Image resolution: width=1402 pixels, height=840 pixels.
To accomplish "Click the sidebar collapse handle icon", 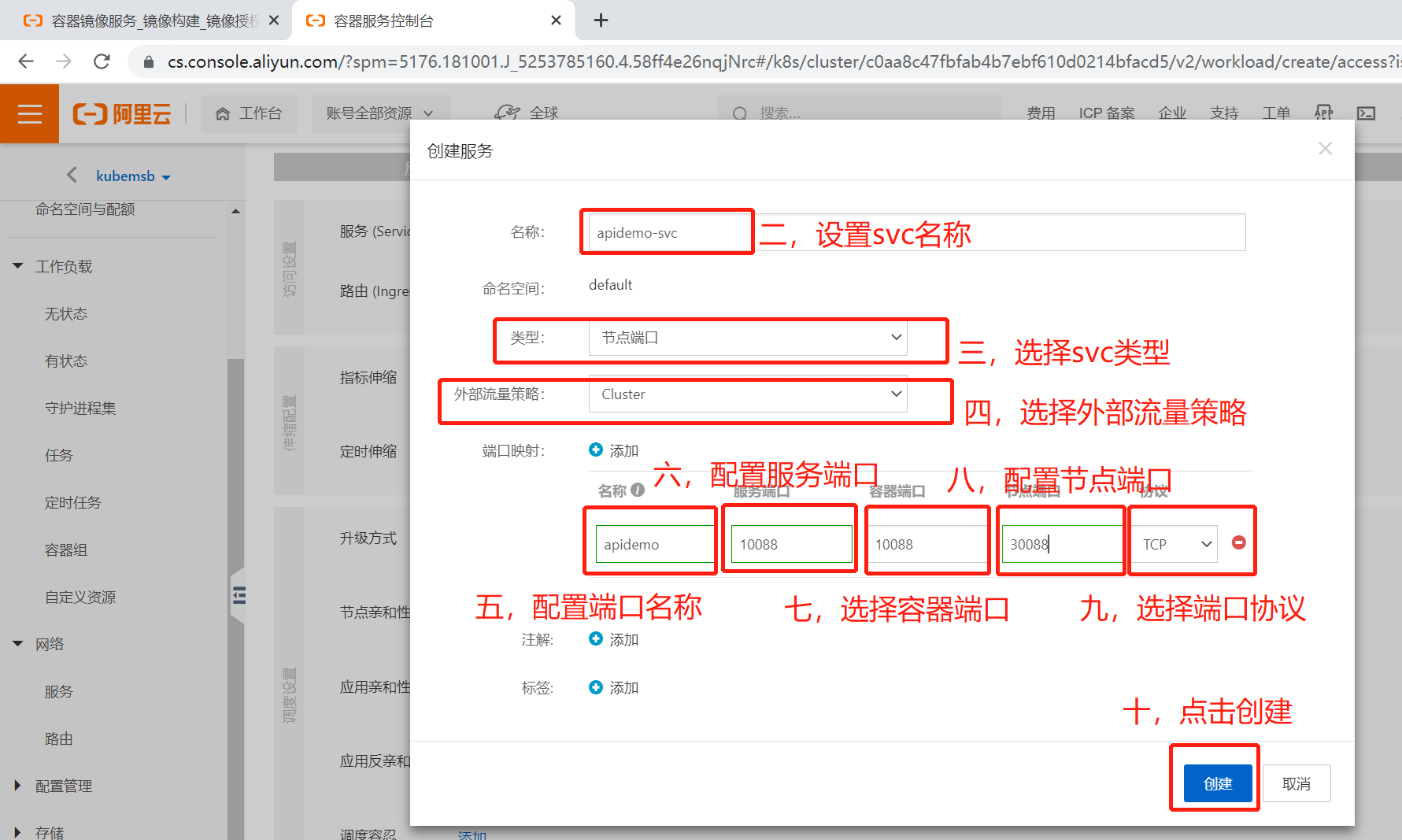I will (239, 595).
